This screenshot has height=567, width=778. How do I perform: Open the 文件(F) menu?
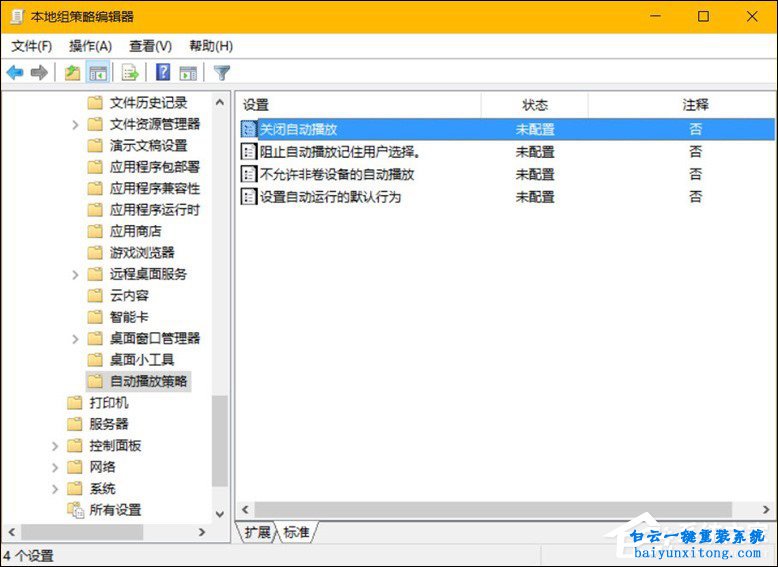[x=31, y=46]
